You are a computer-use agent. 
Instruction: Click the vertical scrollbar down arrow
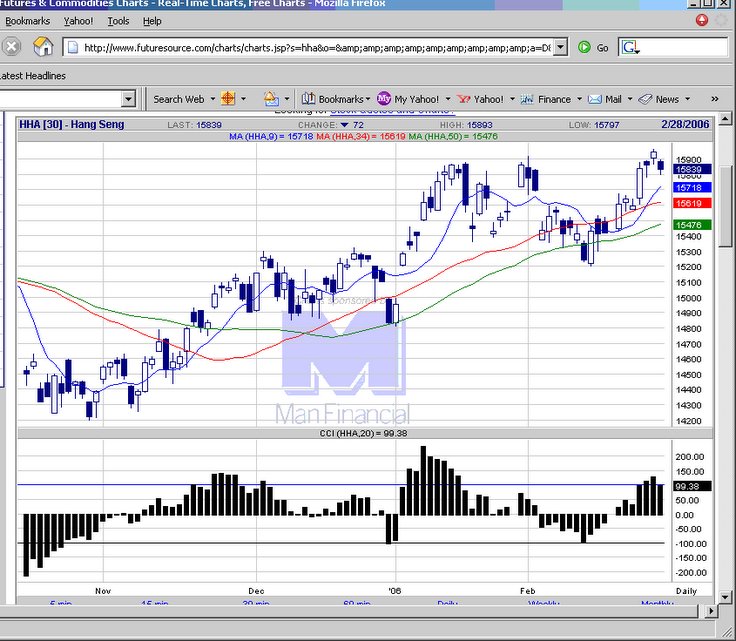(725, 597)
